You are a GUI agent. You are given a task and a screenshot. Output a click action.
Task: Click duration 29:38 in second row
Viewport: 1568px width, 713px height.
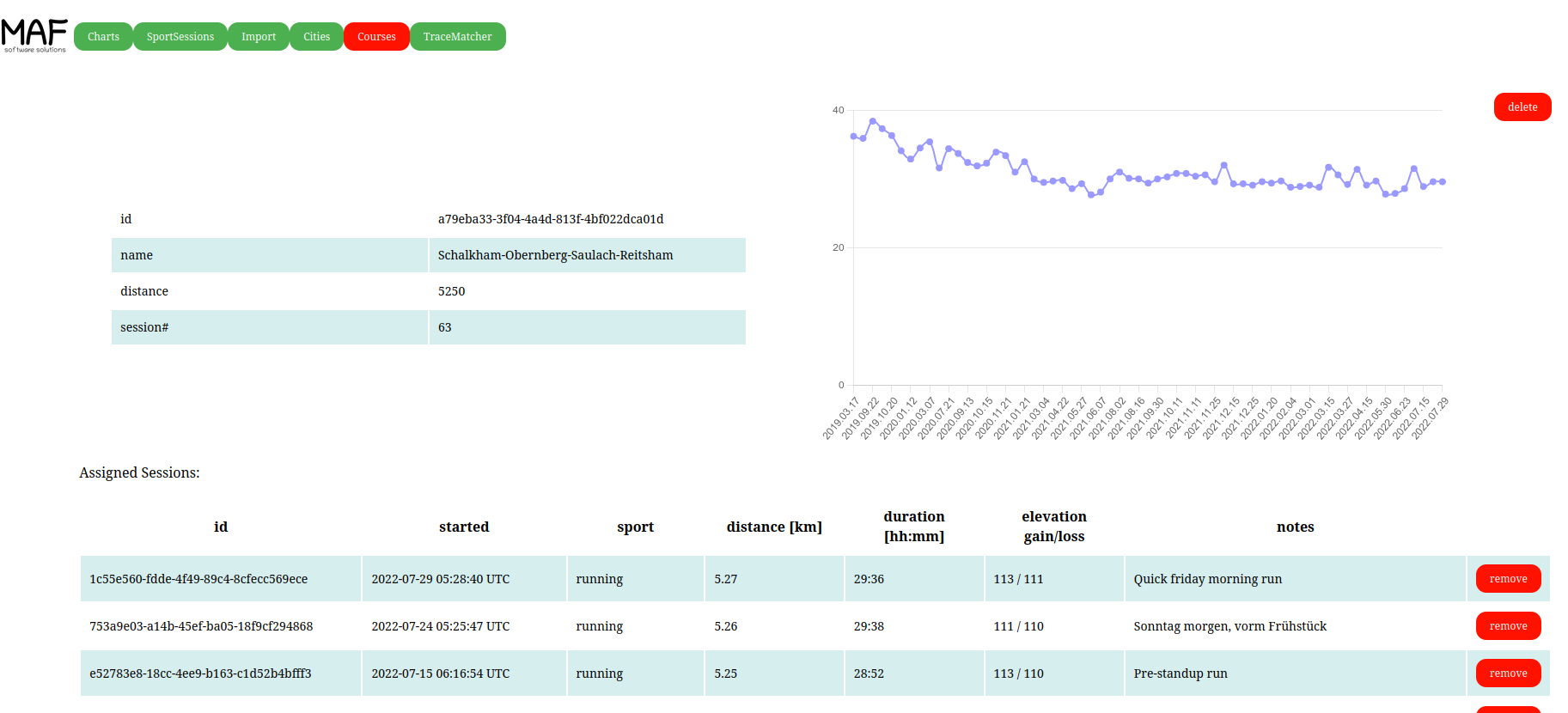coord(869,626)
